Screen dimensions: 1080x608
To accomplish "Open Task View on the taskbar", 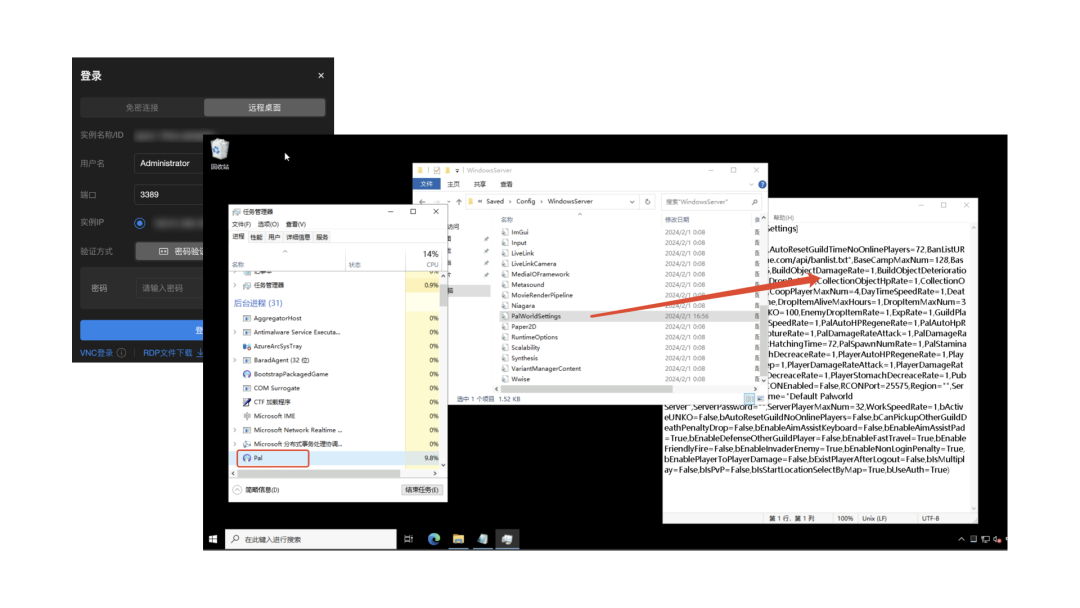I will click(408, 539).
